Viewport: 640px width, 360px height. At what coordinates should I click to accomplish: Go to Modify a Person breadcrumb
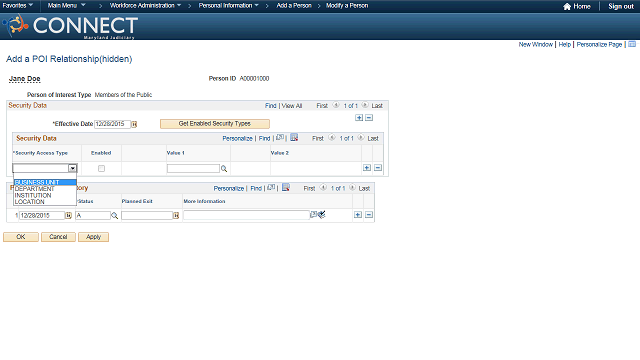[347, 6]
